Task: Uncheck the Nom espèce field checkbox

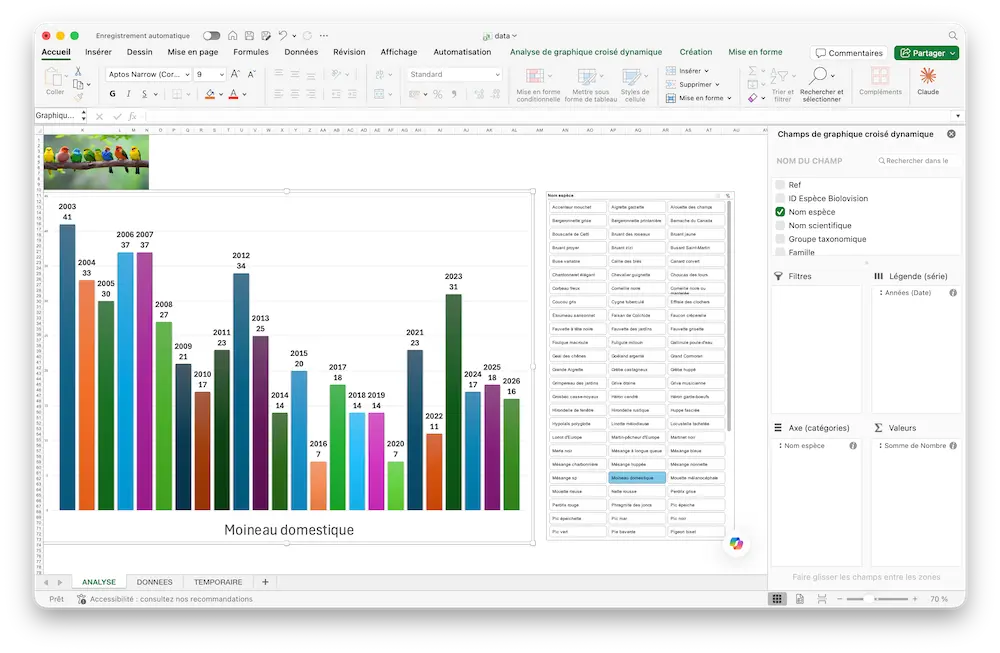Action: coord(780,212)
